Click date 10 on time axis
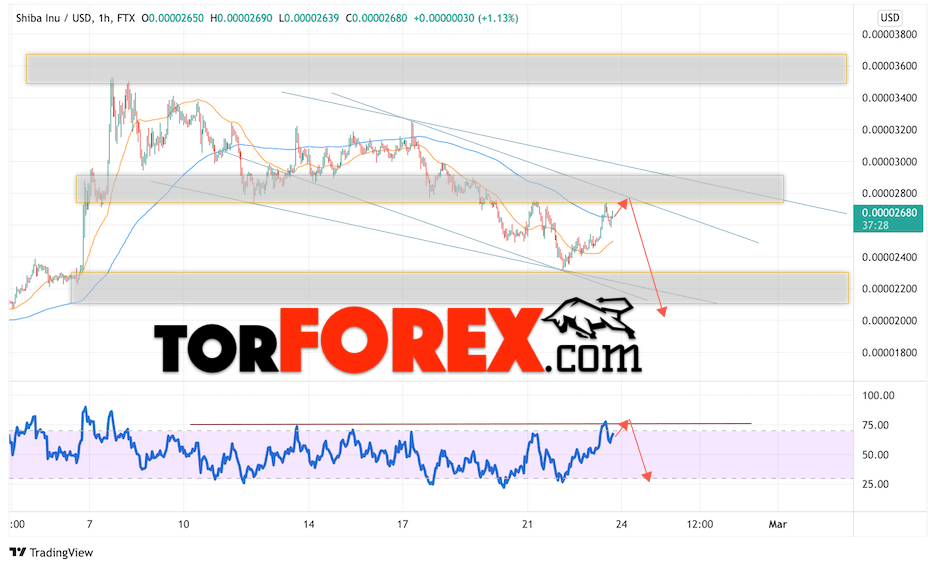Viewport: 936px width, 568px height. point(183,524)
